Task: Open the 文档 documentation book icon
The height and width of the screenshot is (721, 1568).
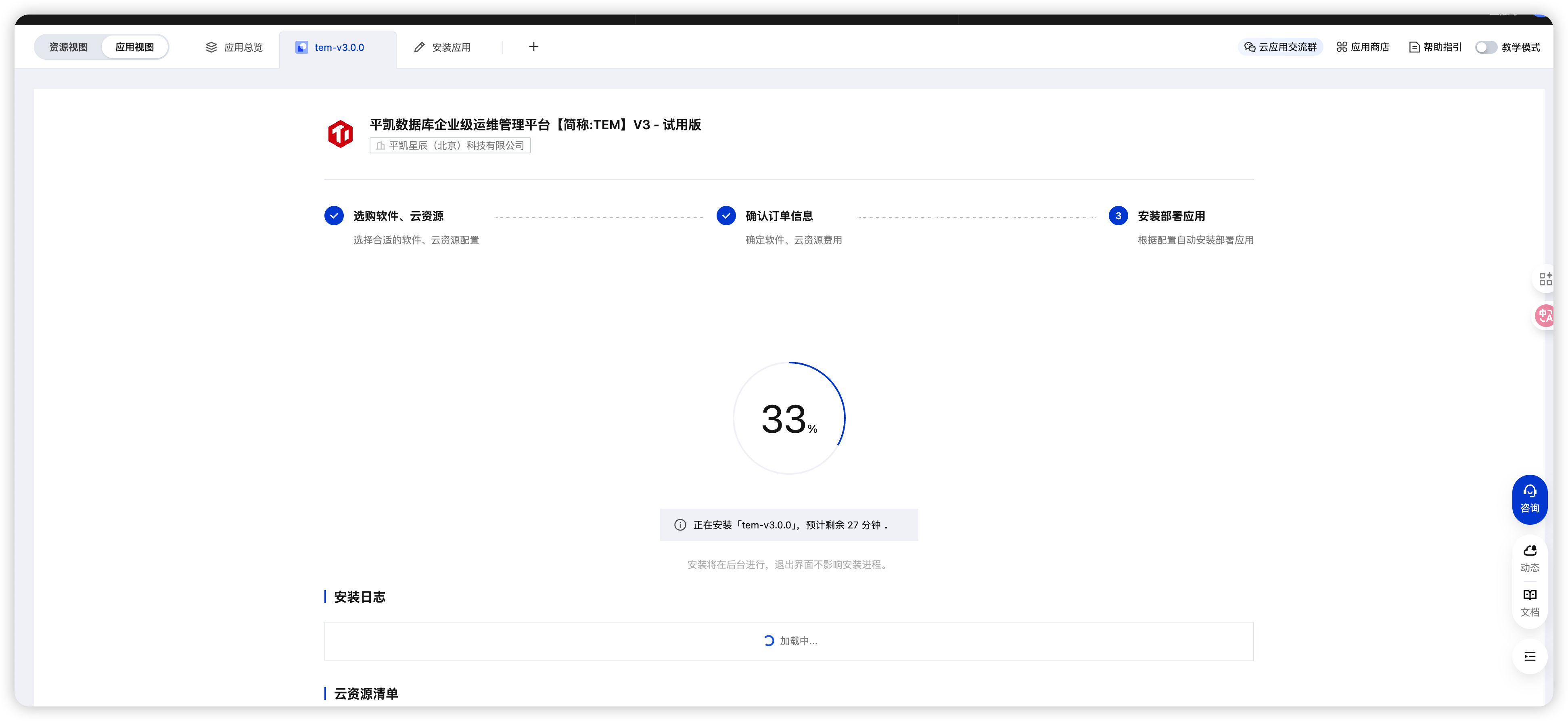Action: click(x=1529, y=602)
